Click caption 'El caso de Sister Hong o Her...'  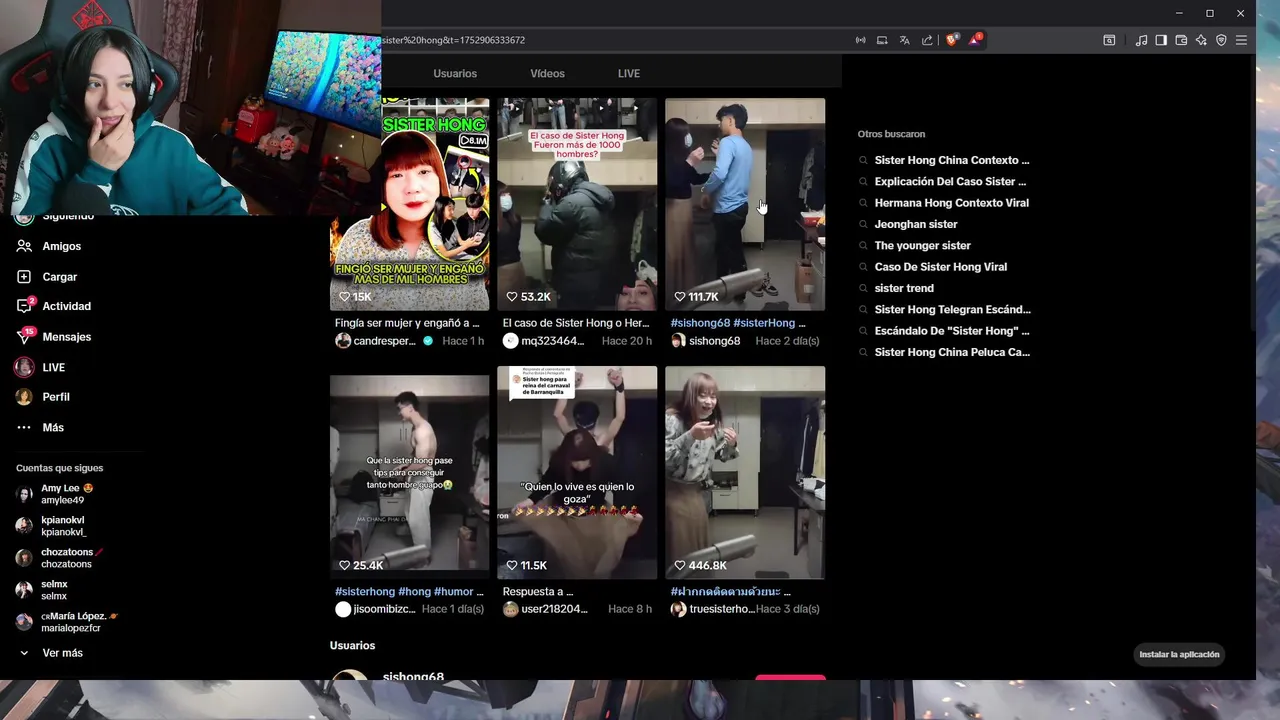pos(576,323)
